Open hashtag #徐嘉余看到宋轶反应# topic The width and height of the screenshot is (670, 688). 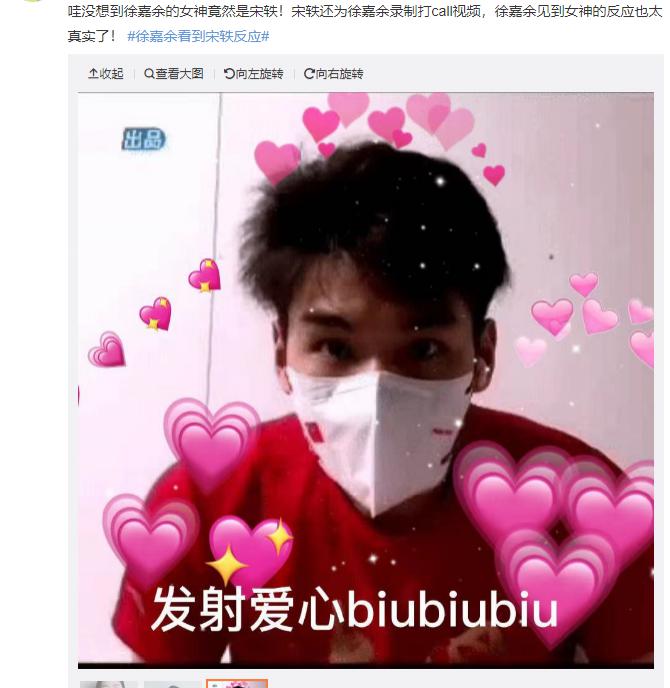point(198,36)
